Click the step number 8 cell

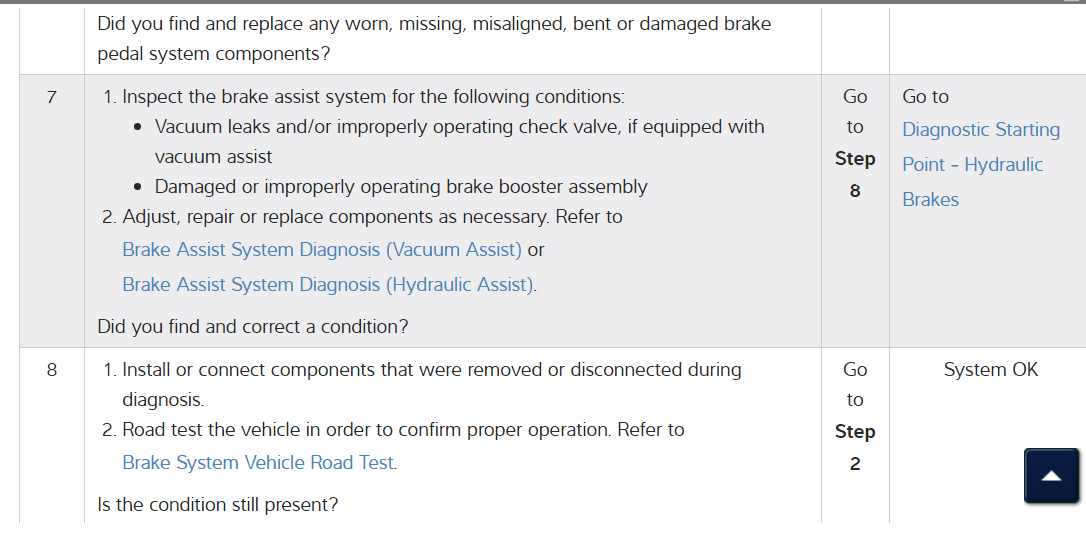(52, 370)
